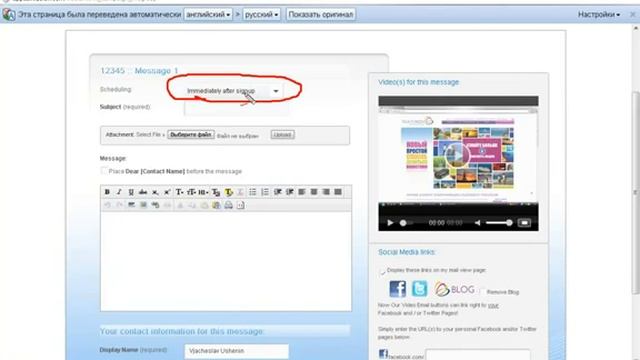Click the Facebook social icon
Screen dimensions: 640x360
[398, 289]
